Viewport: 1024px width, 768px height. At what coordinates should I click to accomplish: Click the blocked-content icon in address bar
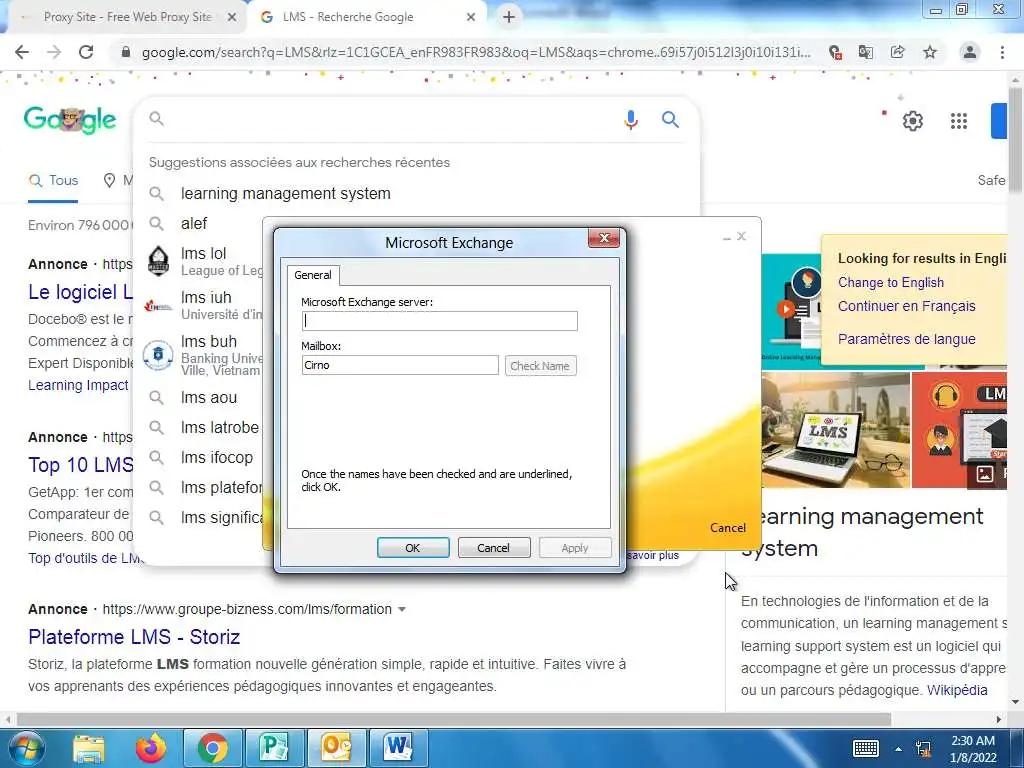(835, 52)
